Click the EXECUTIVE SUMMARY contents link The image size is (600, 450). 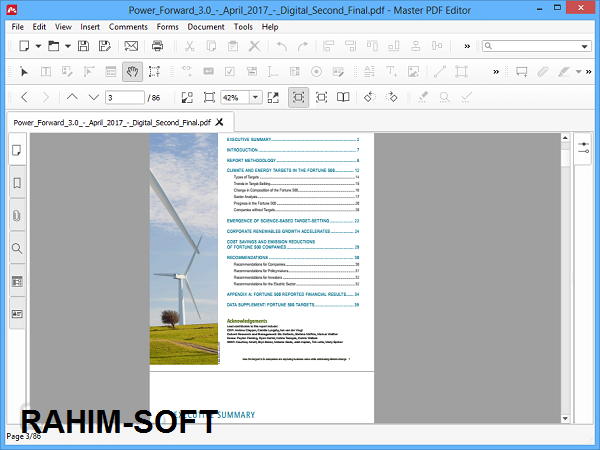(x=251, y=141)
